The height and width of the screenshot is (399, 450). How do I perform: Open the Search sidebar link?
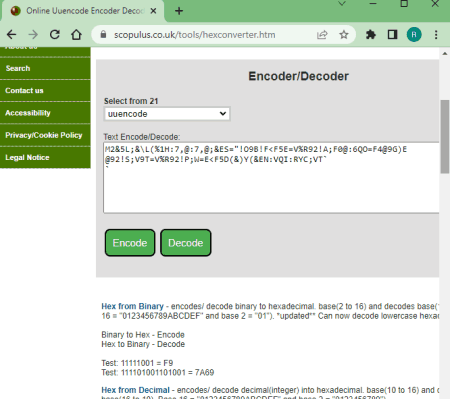45,68
